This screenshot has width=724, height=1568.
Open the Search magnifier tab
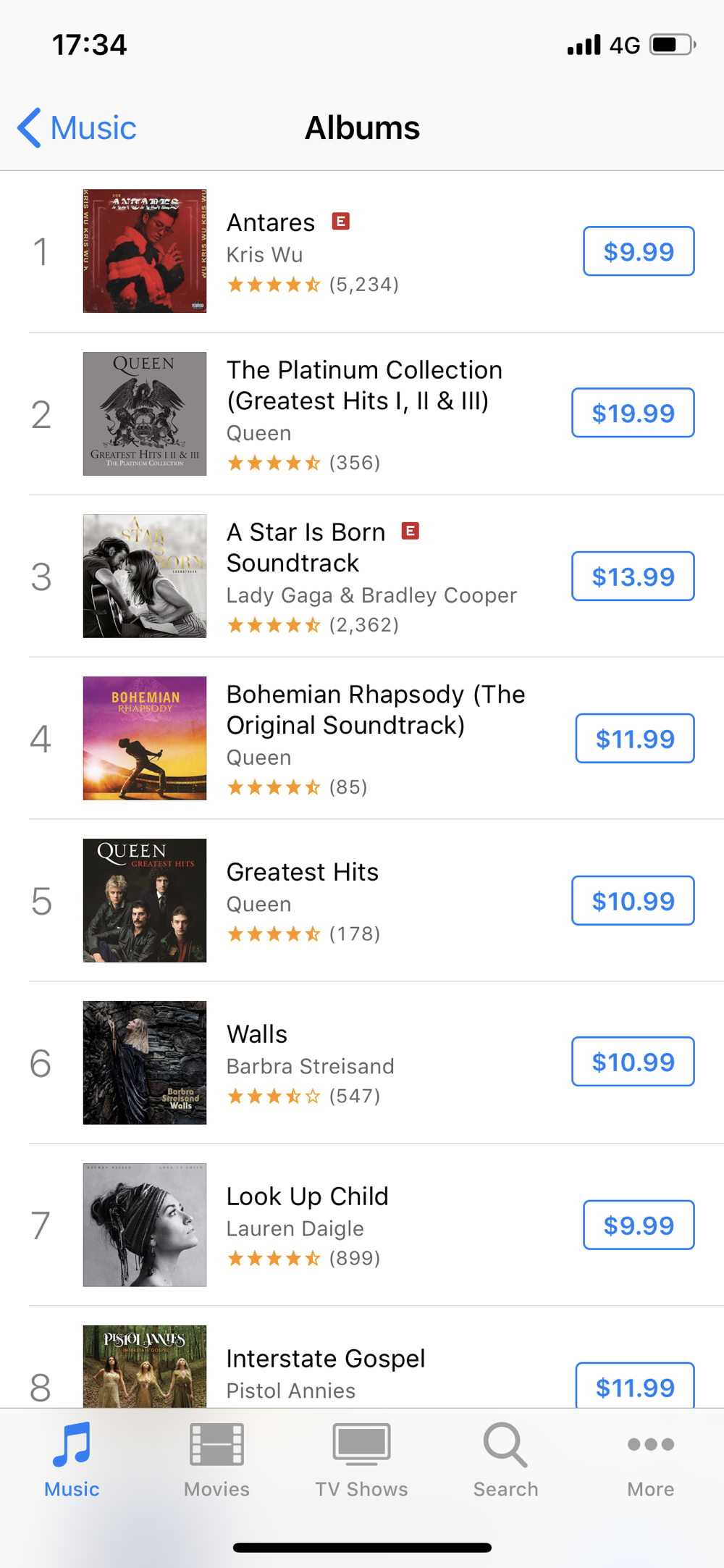pyautogui.click(x=505, y=1445)
